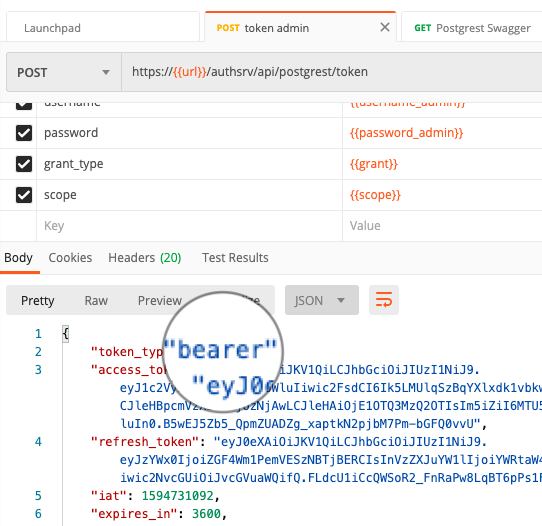Uncheck the grant_type parameter checkbox

coord(24,164)
